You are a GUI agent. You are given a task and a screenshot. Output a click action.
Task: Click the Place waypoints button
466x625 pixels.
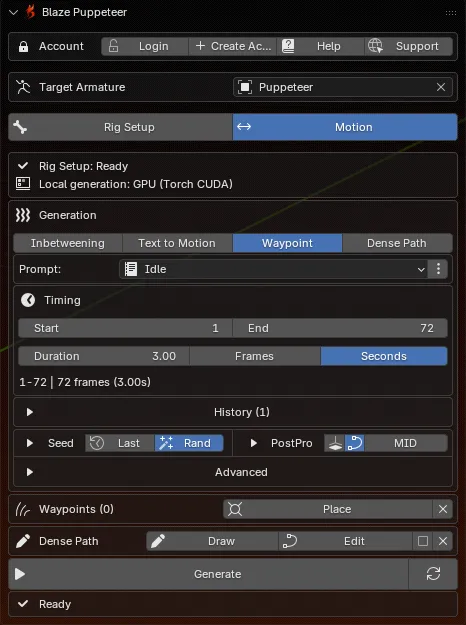pyautogui.click(x=328, y=509)
